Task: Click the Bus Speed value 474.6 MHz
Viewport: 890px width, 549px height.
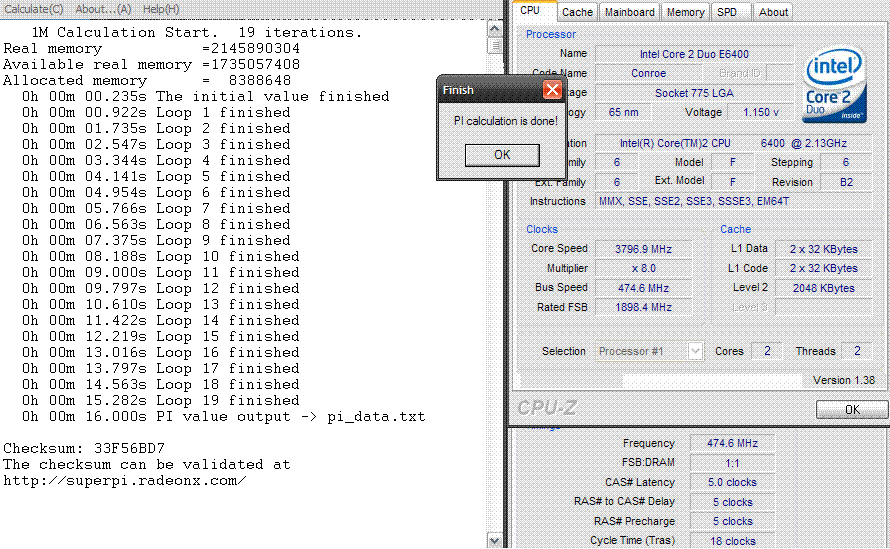Action: pos(643,288)
